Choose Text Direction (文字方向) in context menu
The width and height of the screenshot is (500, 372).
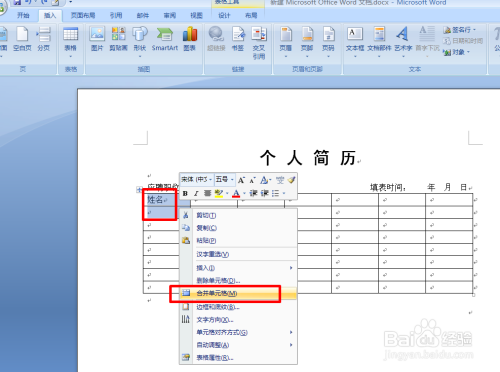click(x=238, y=320)
